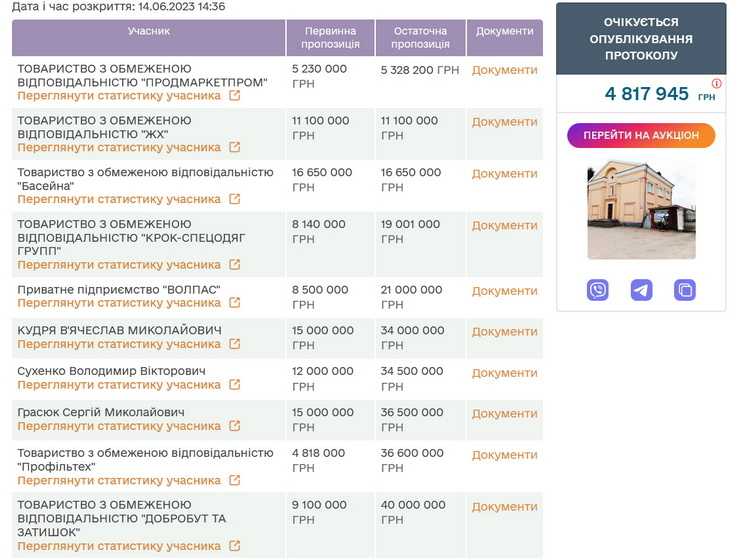Click the Учасник column header
Screen dimensions: 729x560
coord(149,31)
